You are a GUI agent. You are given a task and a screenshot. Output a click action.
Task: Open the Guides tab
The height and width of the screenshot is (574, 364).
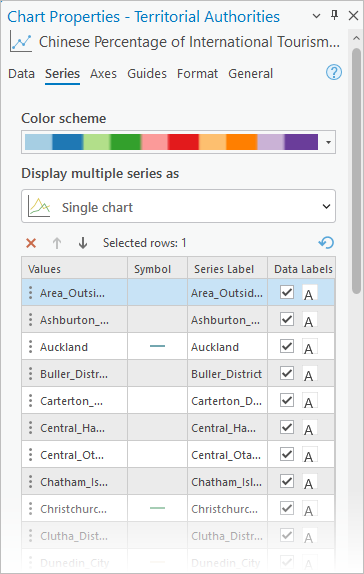coord(147,74)
